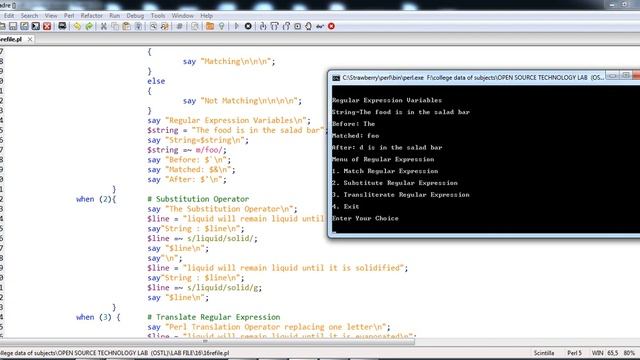Click the '$line =~ s/liquid/solid/g;' line
The height and width of the screenshot is (360, 640).
tap(204, 288)
